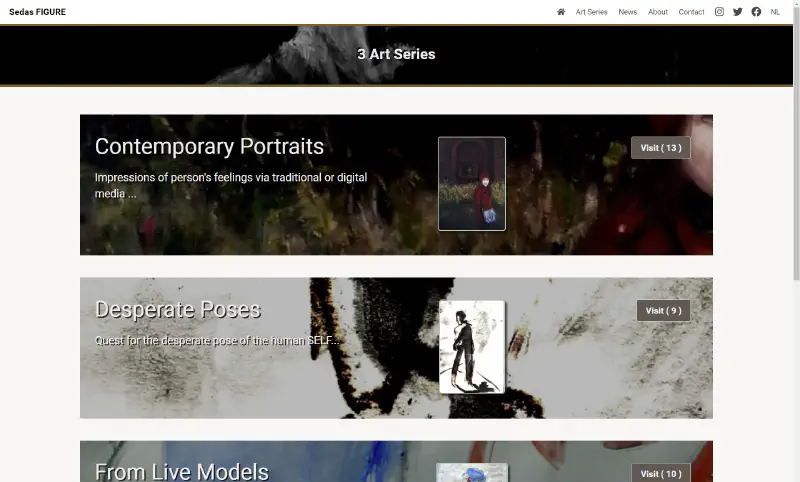Open the Instagram profile icon

[x=719, y=12]
